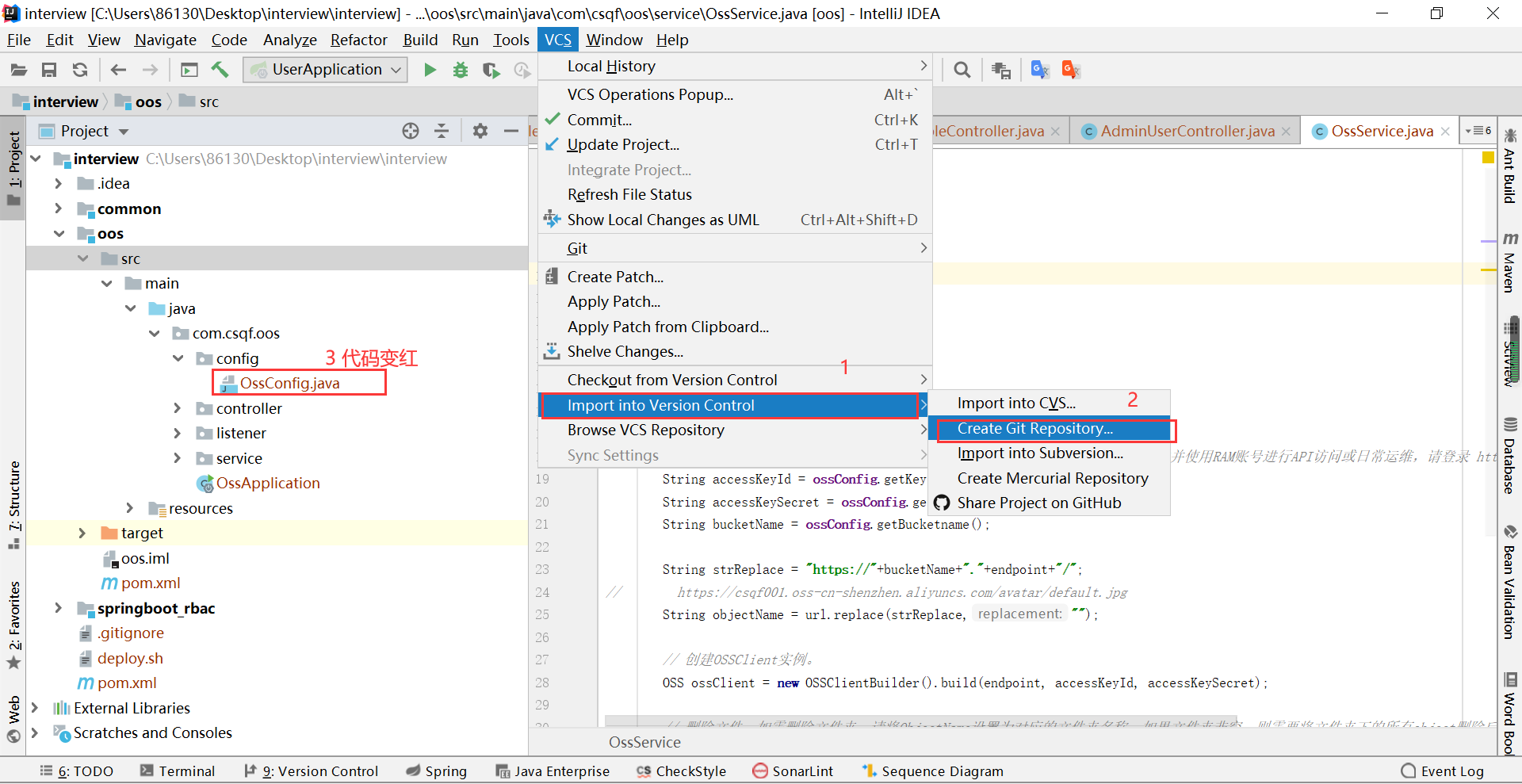Click the yellow inspection indicator at editor top right
1522x784 pixels.
click(x=1488, y=158)
